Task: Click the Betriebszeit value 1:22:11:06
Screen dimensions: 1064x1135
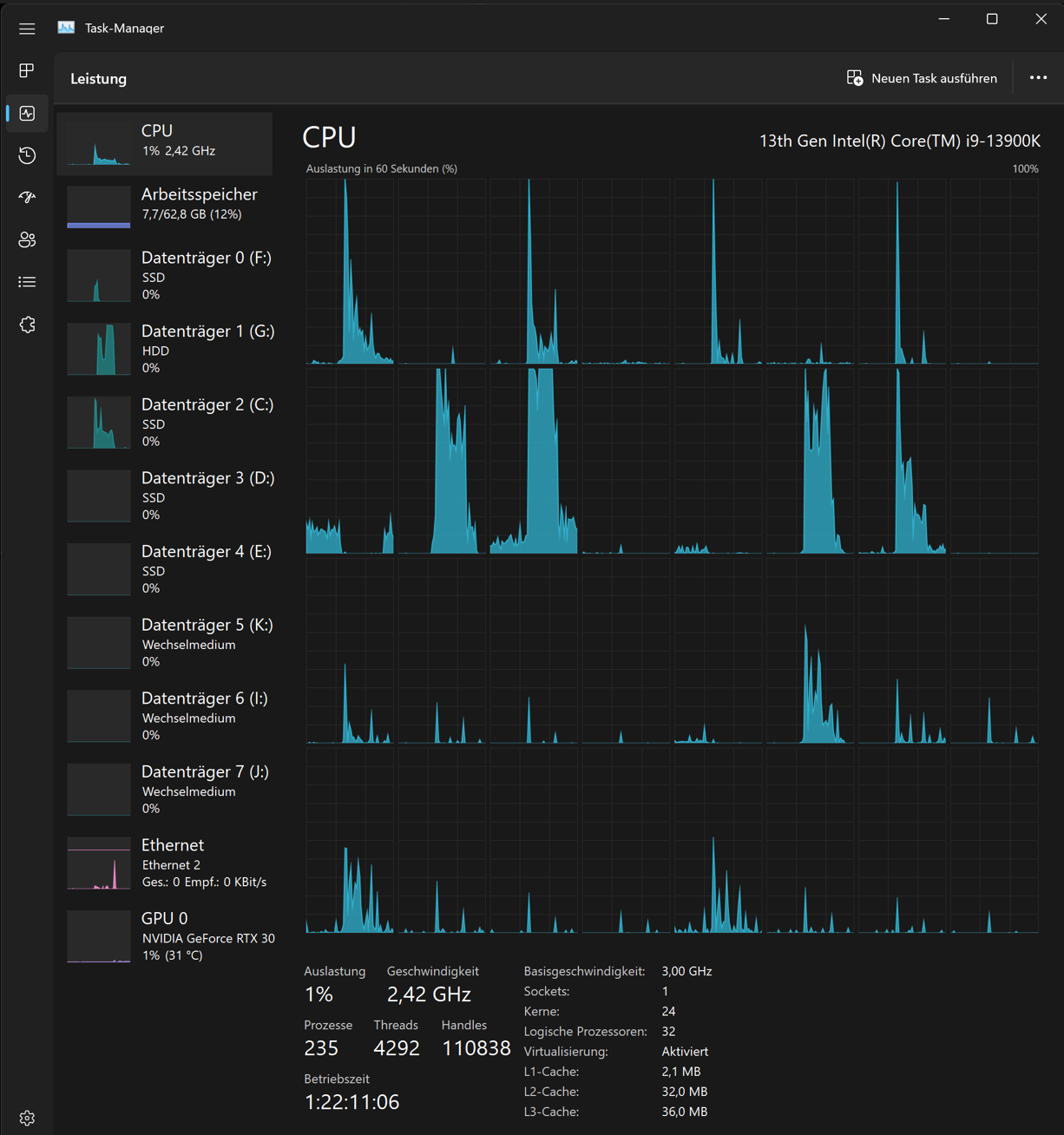Action: click(351, 1102)
